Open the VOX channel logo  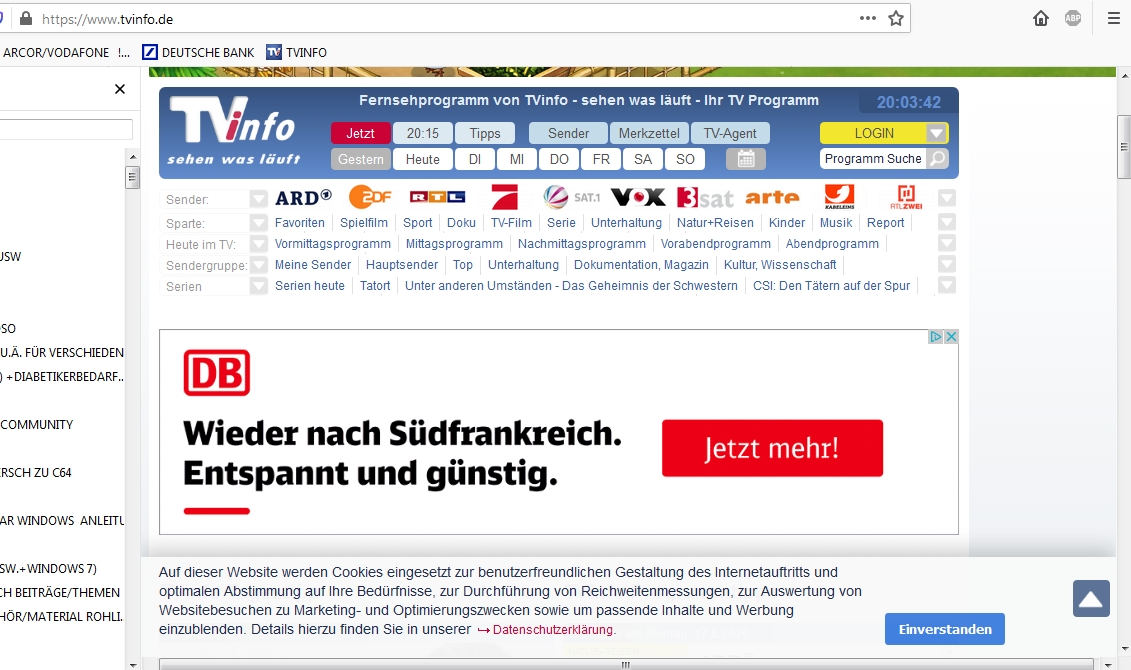[x=638, y=196]
